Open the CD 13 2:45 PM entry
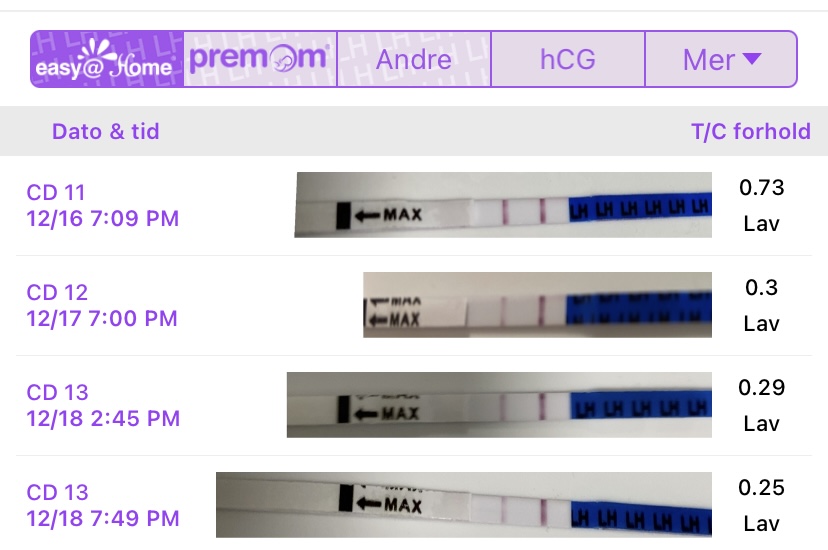828x550 pixels. [x=104, y=405]
